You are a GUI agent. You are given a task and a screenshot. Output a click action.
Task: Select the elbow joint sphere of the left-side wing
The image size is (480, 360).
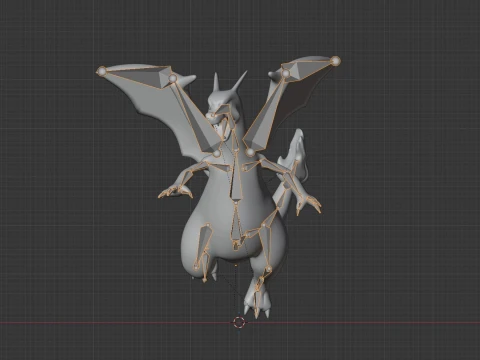[172, 78]
